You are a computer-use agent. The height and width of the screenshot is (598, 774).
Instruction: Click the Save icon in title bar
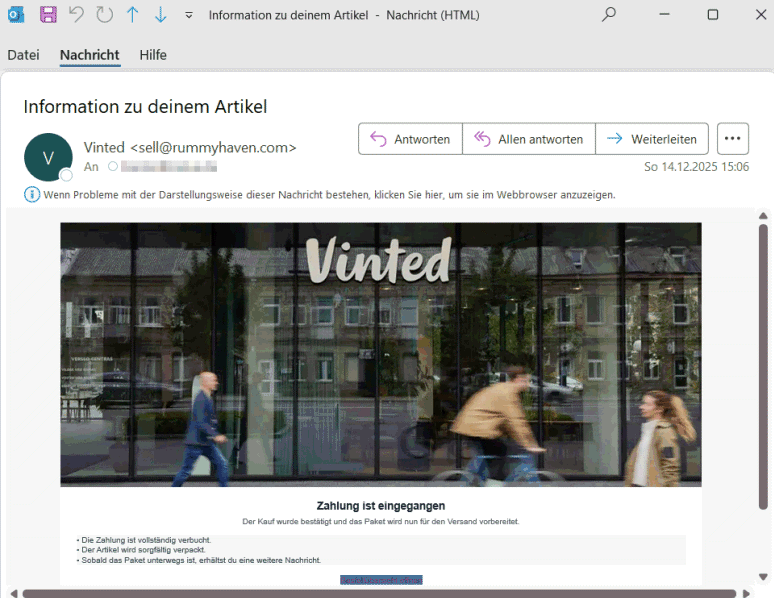coord(48,15)
